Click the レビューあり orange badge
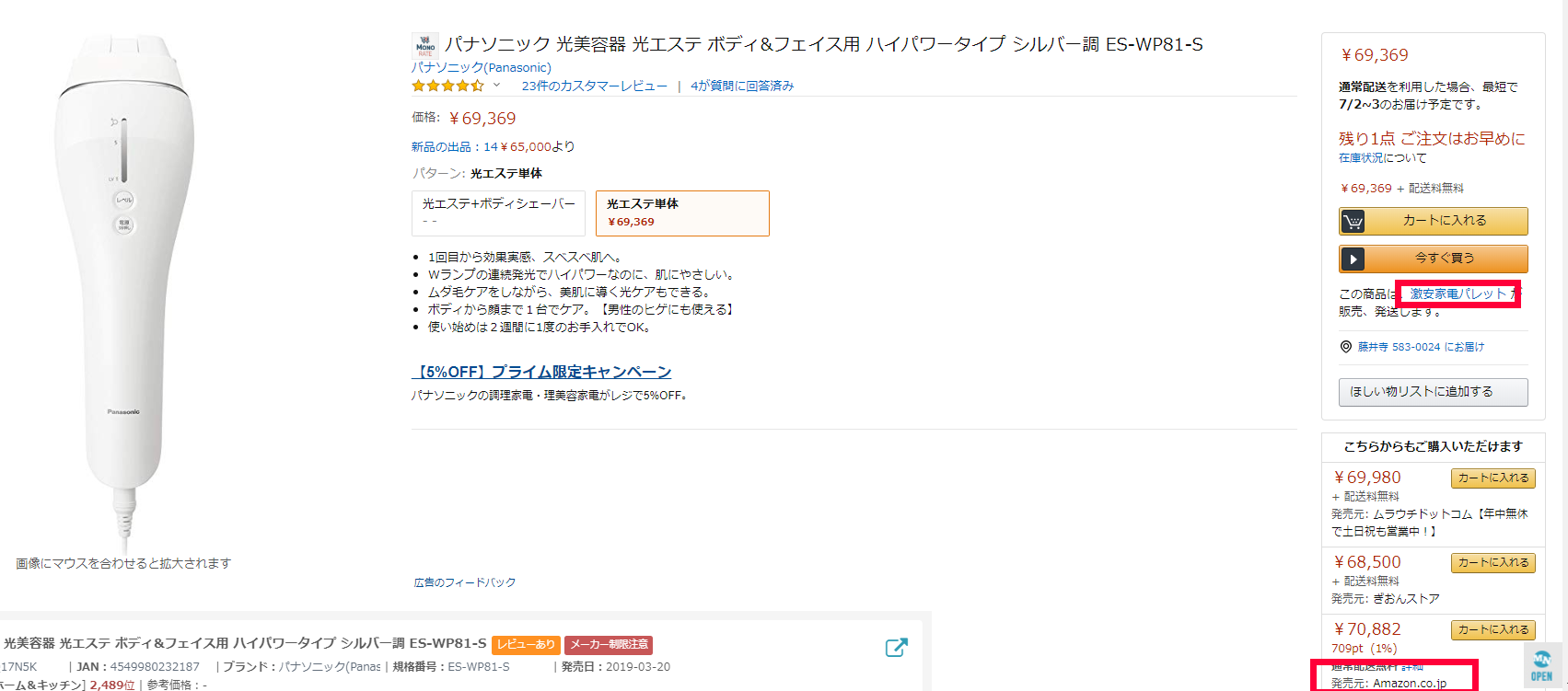This screenshot has height=691, width=1568. pyautogui.click(x=526, y=644)
